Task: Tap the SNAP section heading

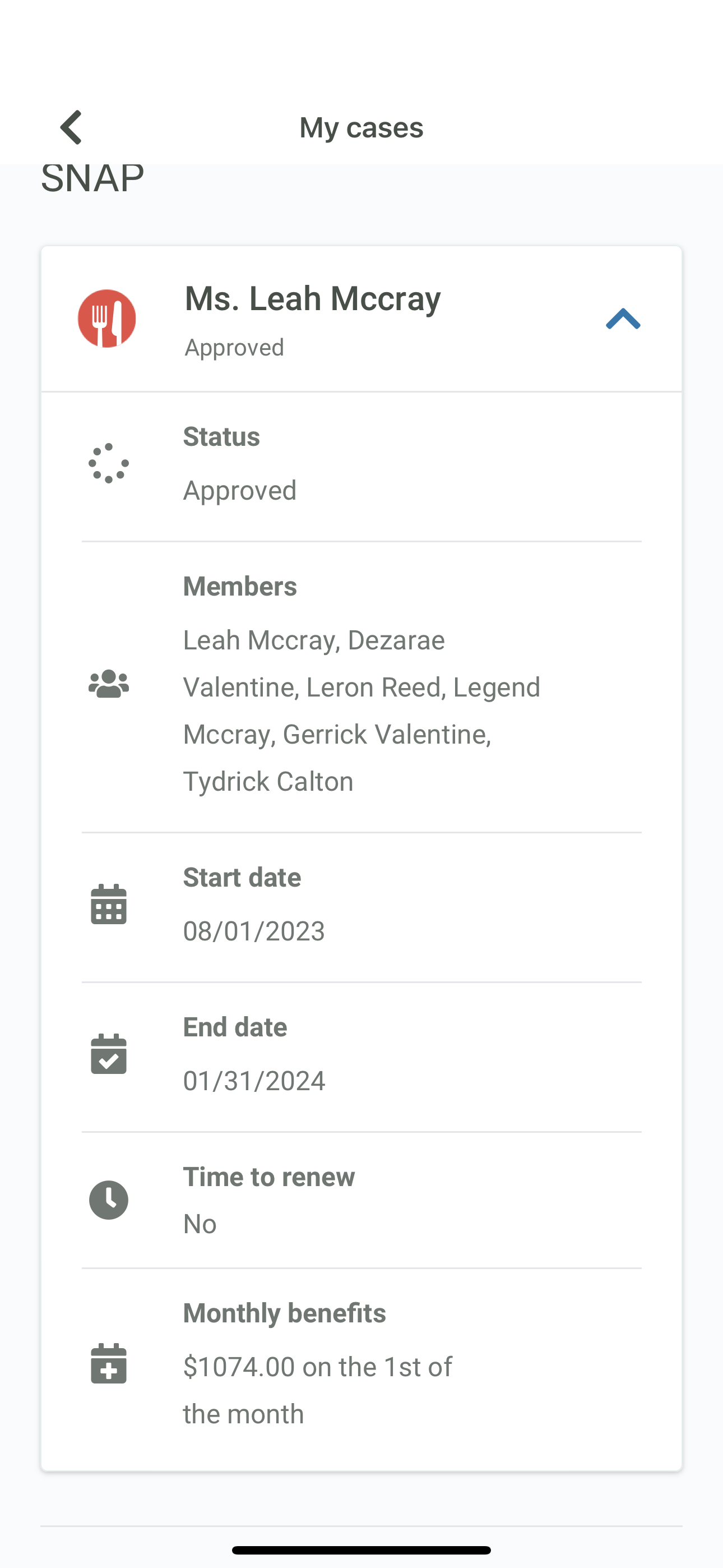Action: click(92, 178)
